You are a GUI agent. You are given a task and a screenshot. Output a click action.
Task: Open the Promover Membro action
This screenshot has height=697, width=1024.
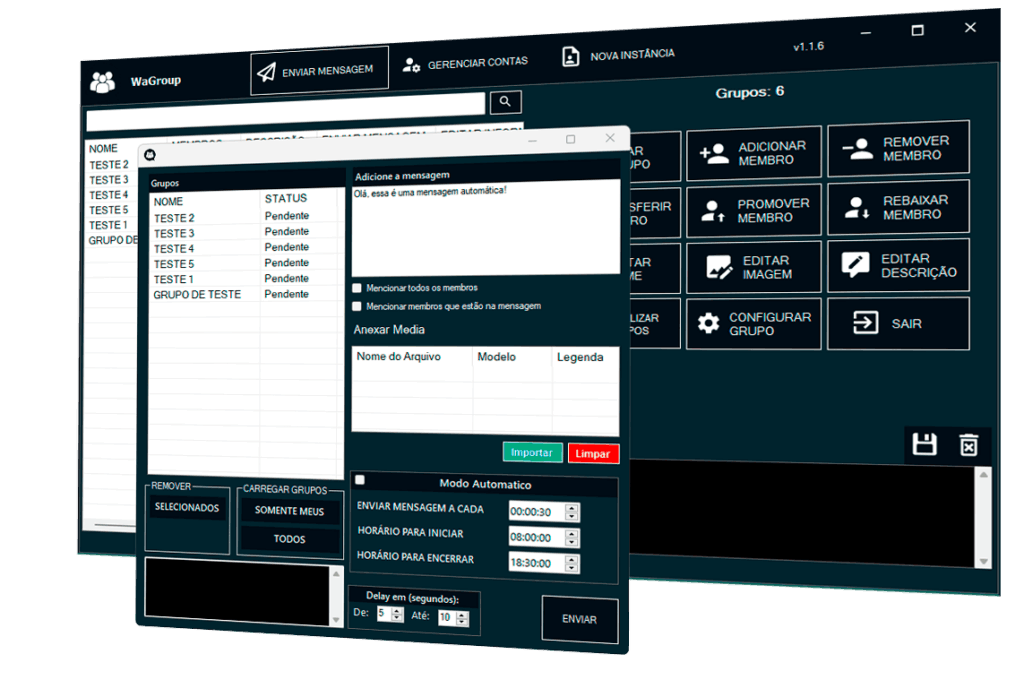pos(754,210)
